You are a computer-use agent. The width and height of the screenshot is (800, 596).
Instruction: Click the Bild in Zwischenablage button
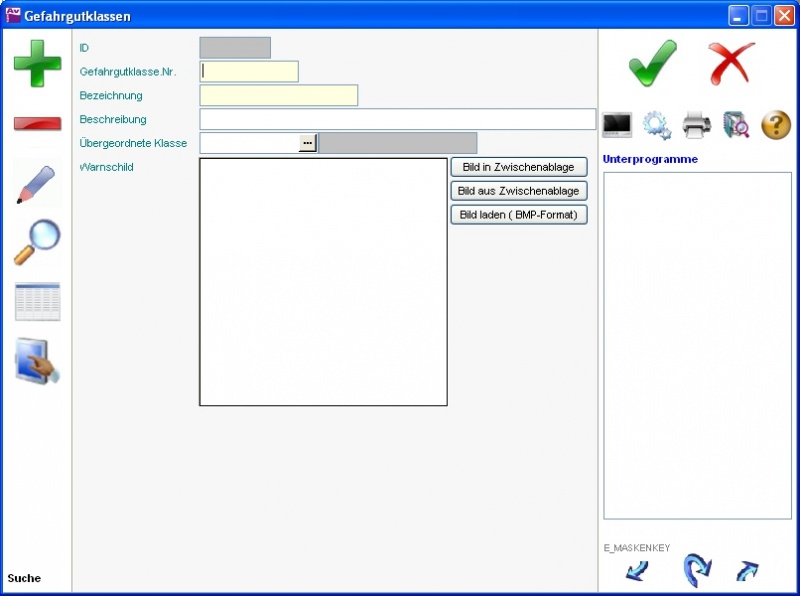coord(518,167)
